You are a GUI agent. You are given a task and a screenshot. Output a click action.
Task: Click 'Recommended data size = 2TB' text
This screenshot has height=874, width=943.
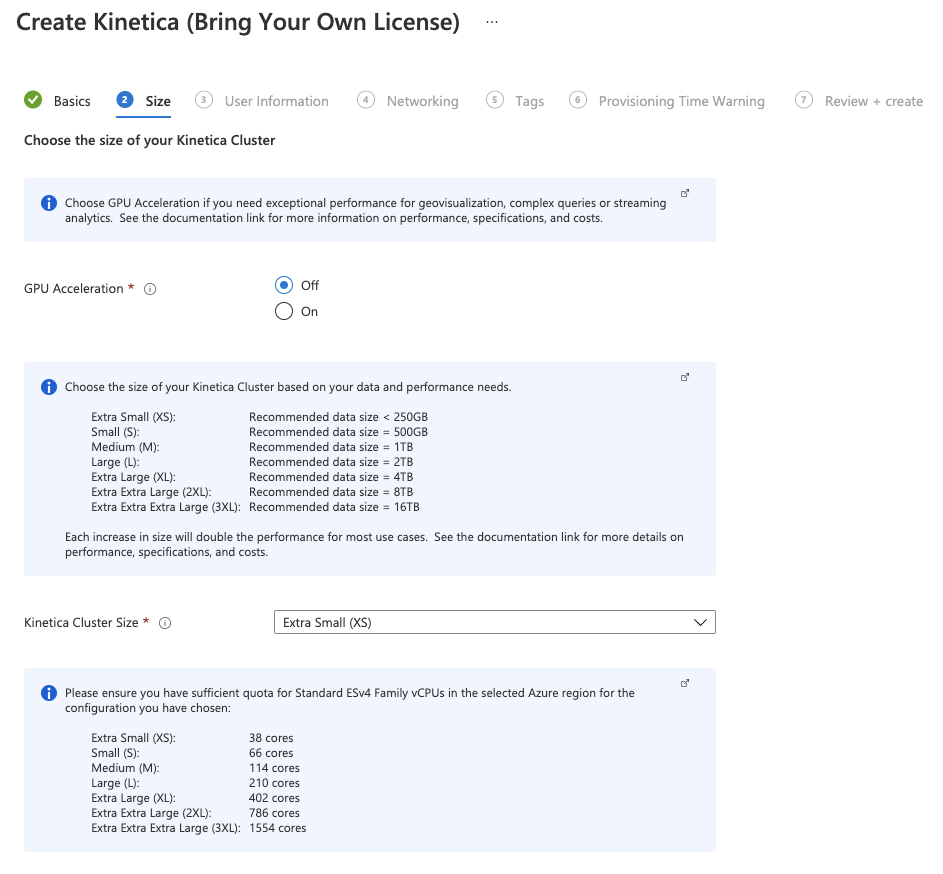point(331,462)
